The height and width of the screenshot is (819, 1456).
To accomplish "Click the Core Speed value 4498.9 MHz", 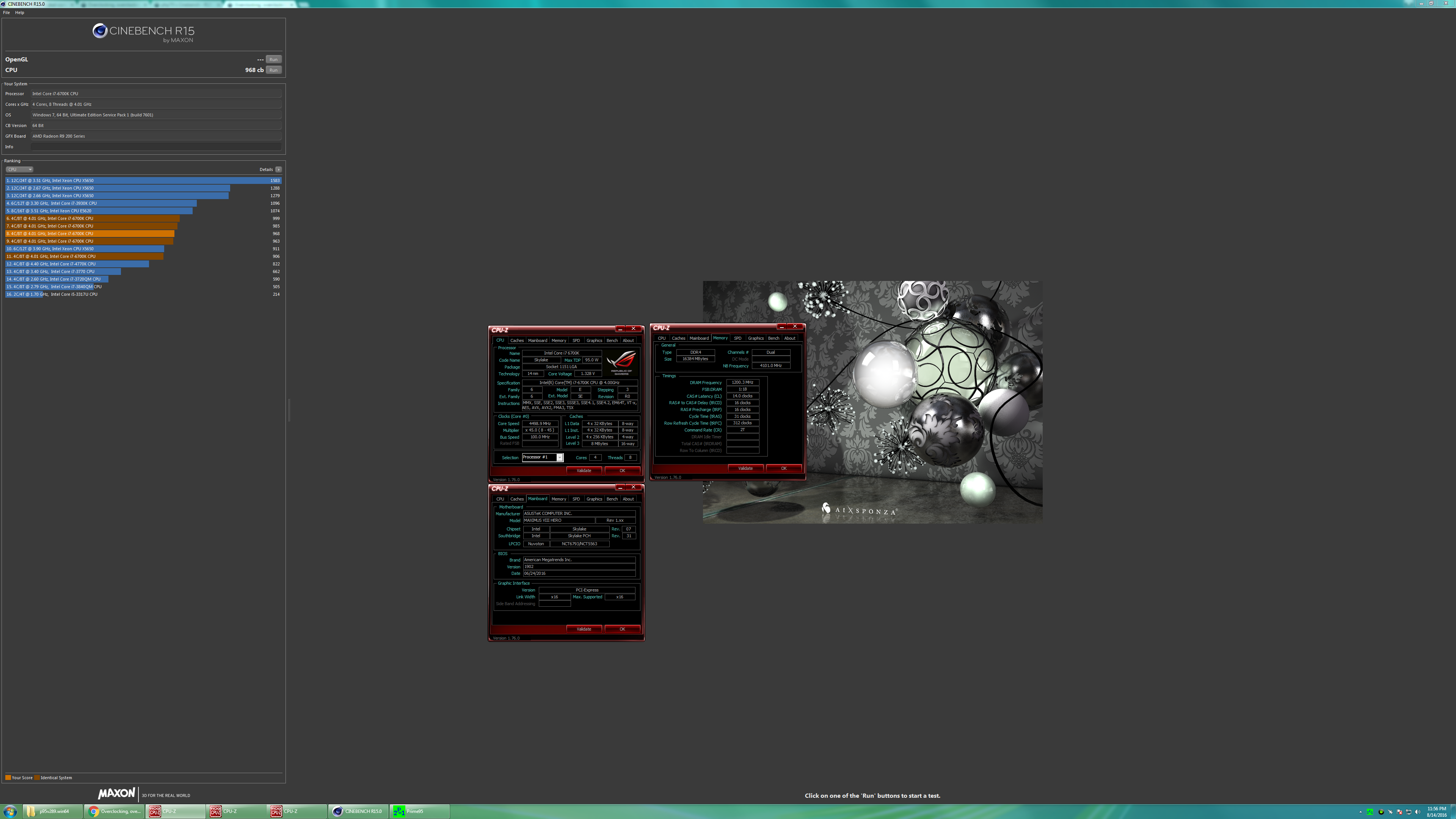I will coord(540,424).
